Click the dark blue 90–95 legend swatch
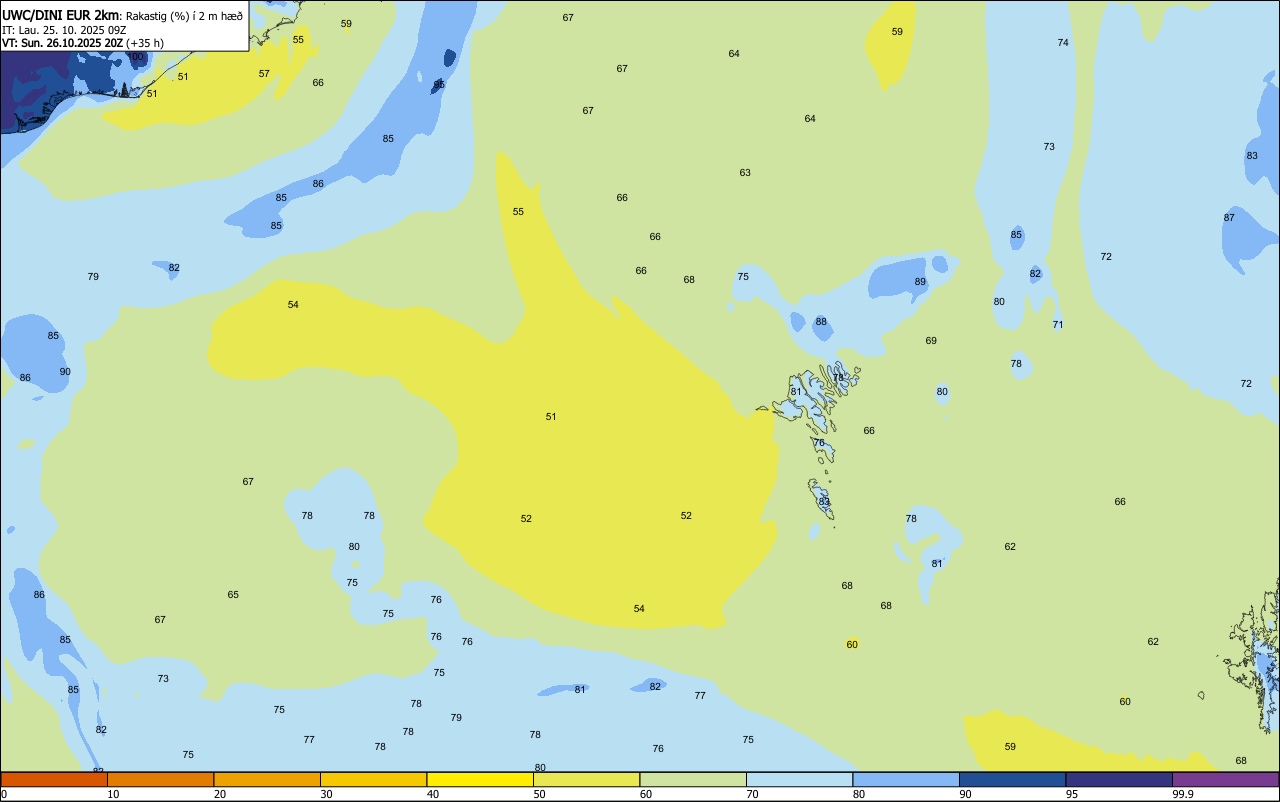Screen dimensions: 1280x802 coord(1012,779)
